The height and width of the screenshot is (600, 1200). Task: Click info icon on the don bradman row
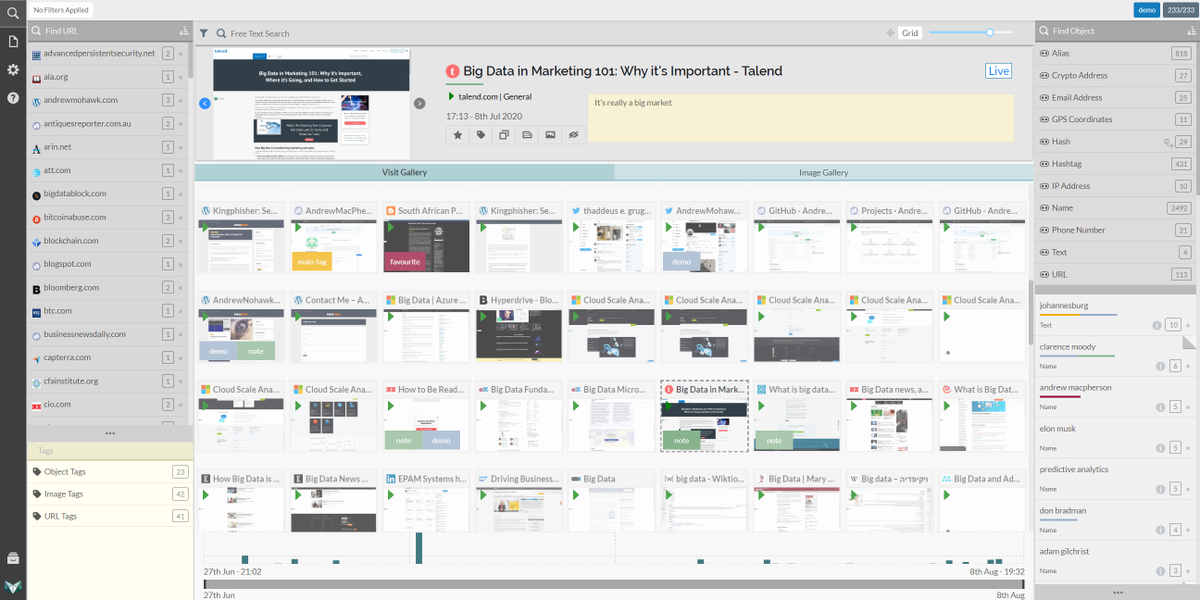(1160, 530)
